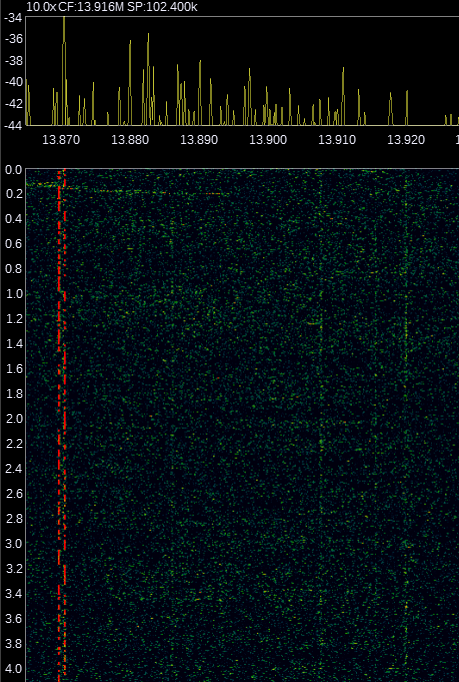Pick the 3.6 waterfall time label
This screenshot has width=459, height=682.
(x=13, y=618)
